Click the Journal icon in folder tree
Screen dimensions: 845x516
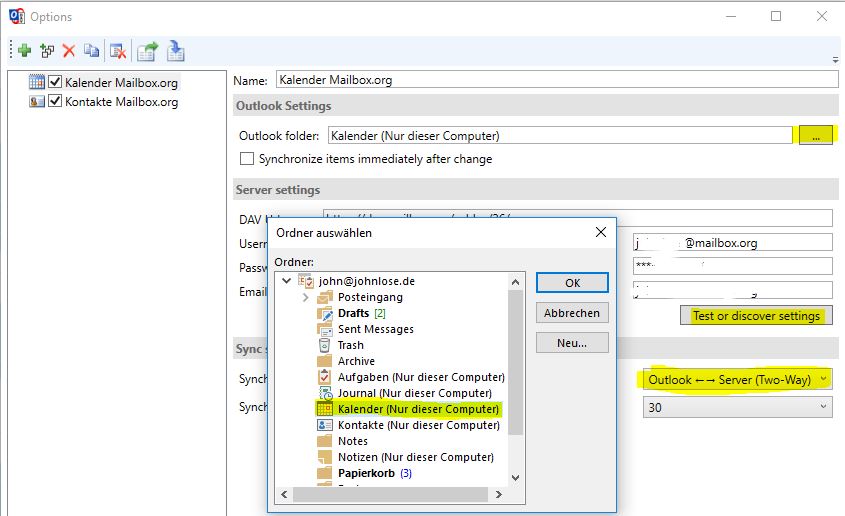[325, 393]
